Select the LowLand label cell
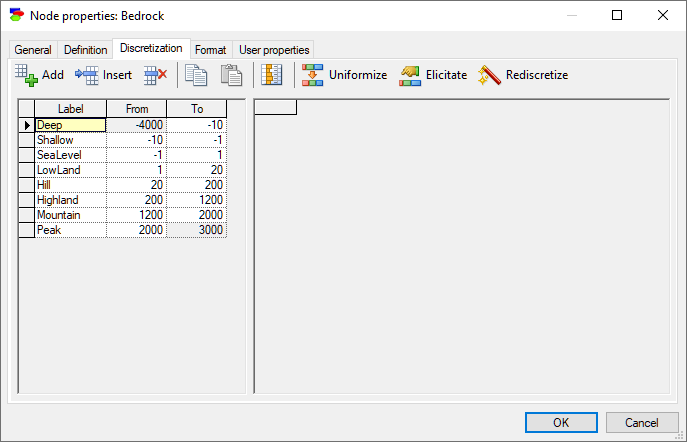This screenshot has height=442, width=687. [71, 170]
